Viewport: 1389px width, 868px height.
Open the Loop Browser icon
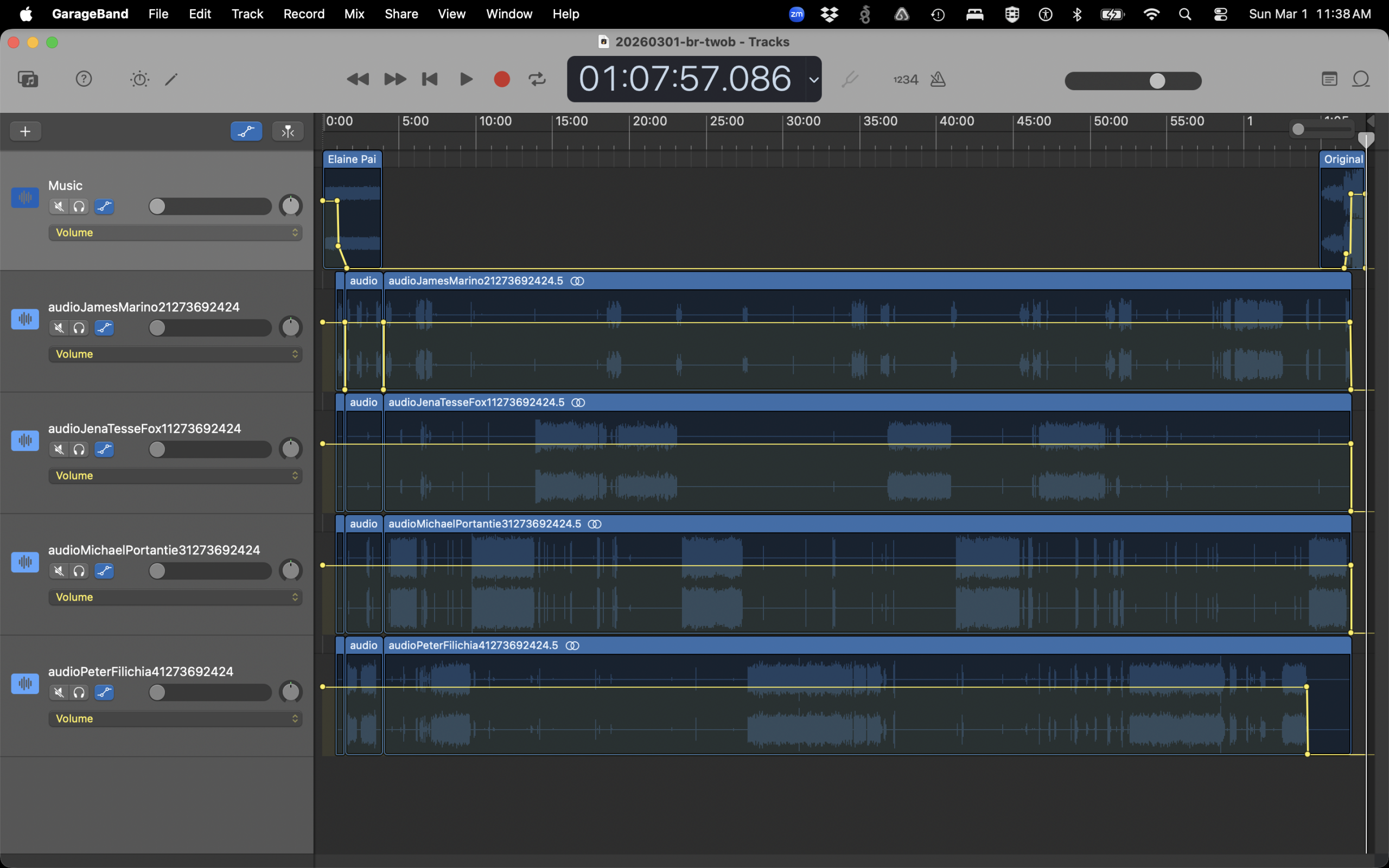pos(1361,79)
